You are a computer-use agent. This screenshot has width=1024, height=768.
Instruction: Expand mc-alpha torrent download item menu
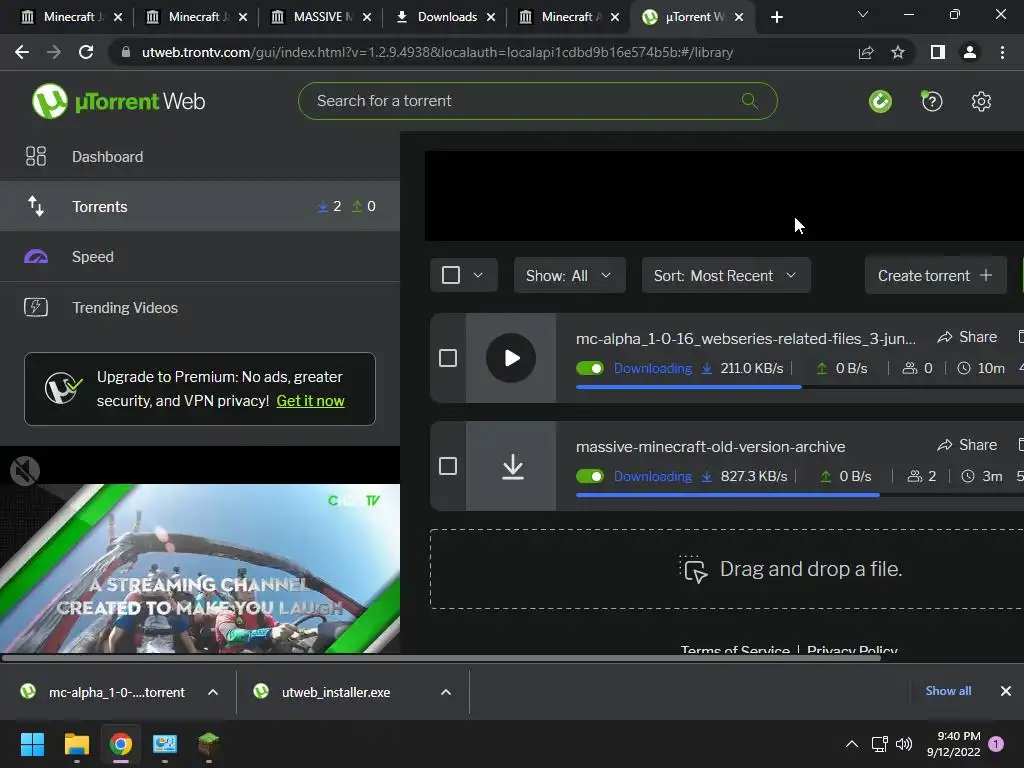(213, 692)
